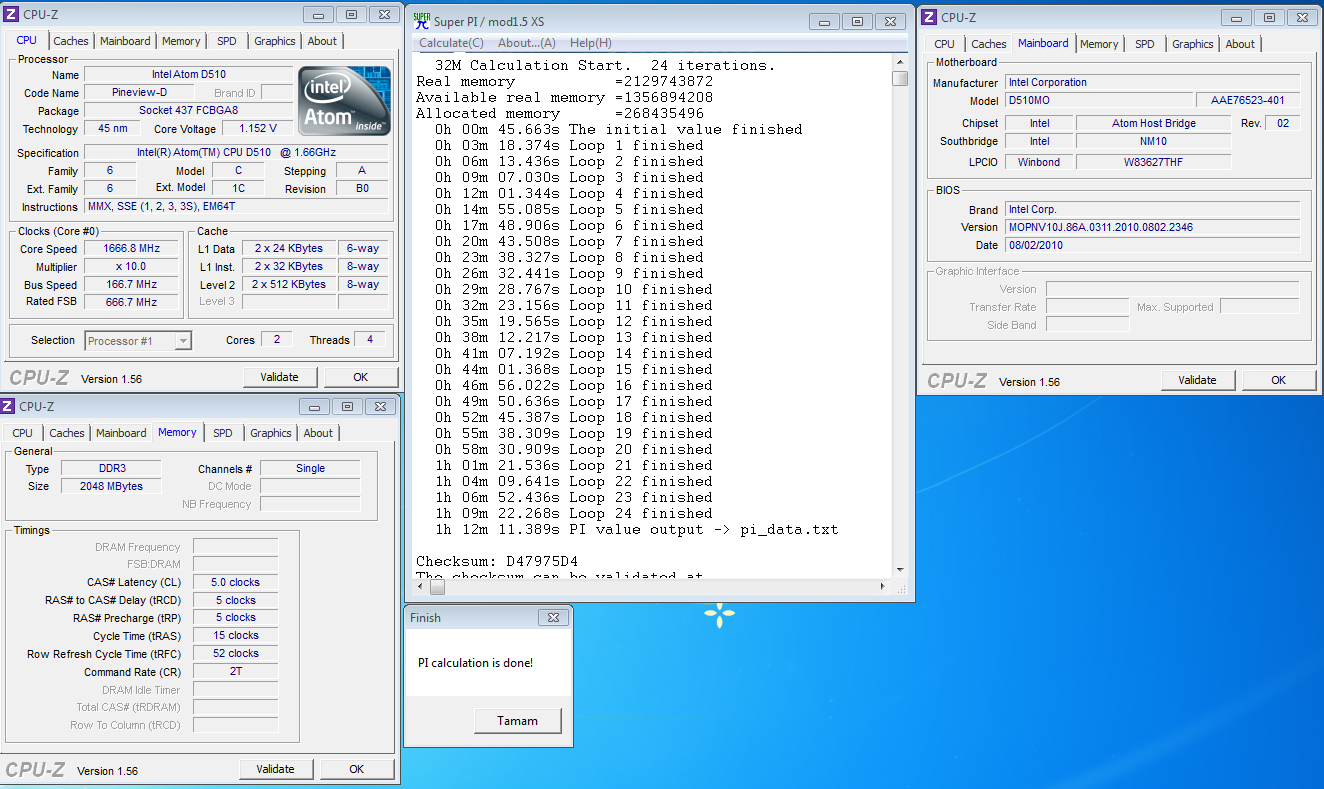Click OK in Memory CPU-Z window
1324x789 pixels.
point(357,769)
